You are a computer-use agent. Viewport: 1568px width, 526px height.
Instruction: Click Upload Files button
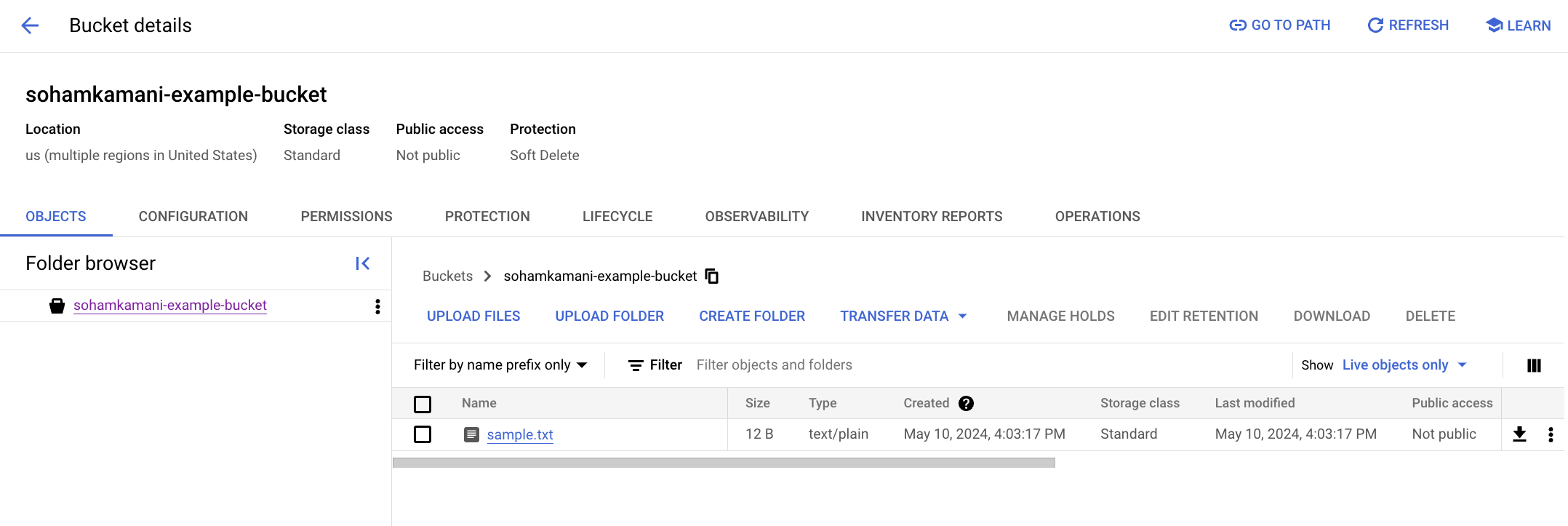tap(473, 316)
